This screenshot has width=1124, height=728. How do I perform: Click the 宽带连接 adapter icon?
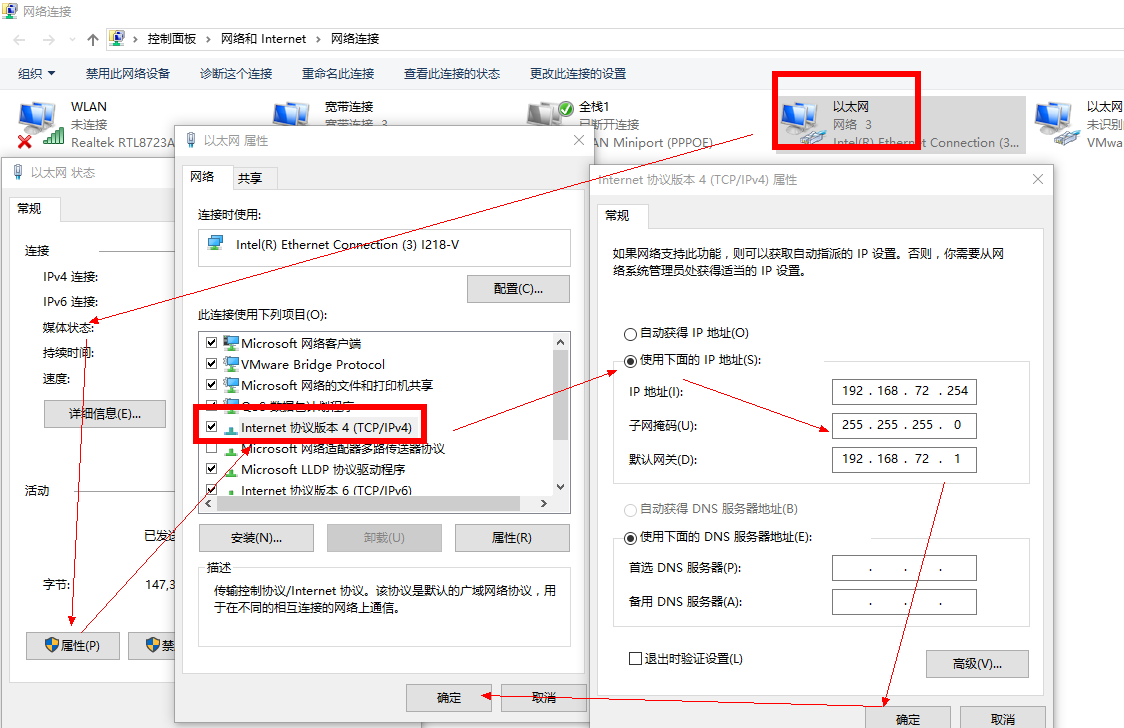[292, 115]
